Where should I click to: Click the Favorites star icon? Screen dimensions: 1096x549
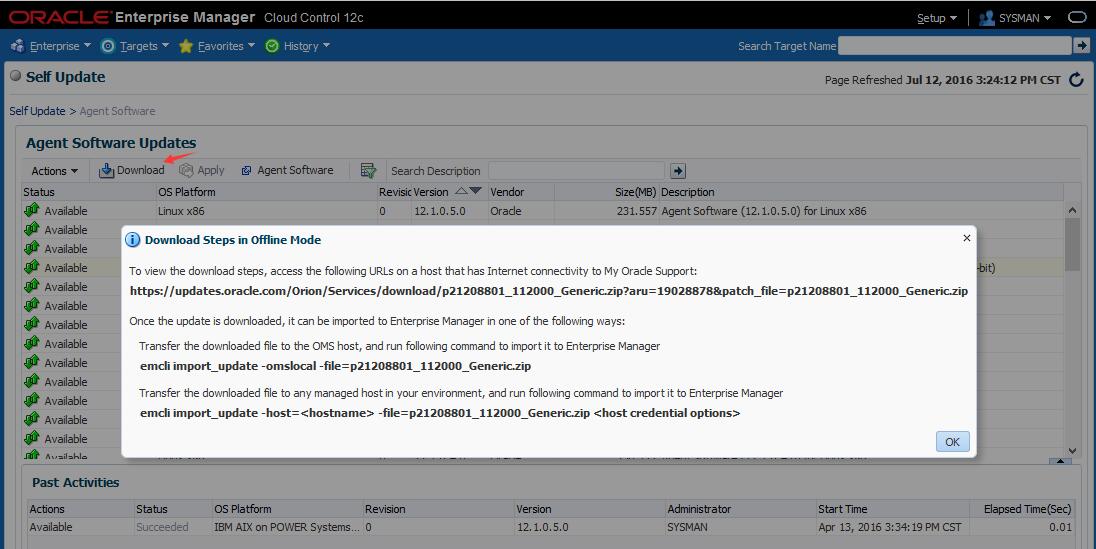[x=186, y=46]
